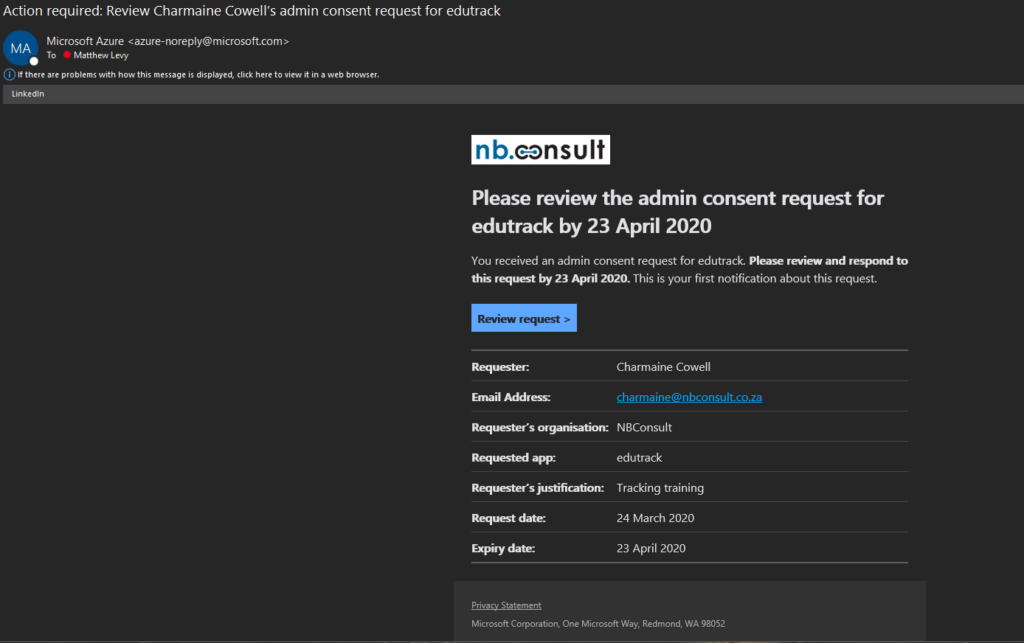
Task: Click the email subject line
Action: [251, 10]
